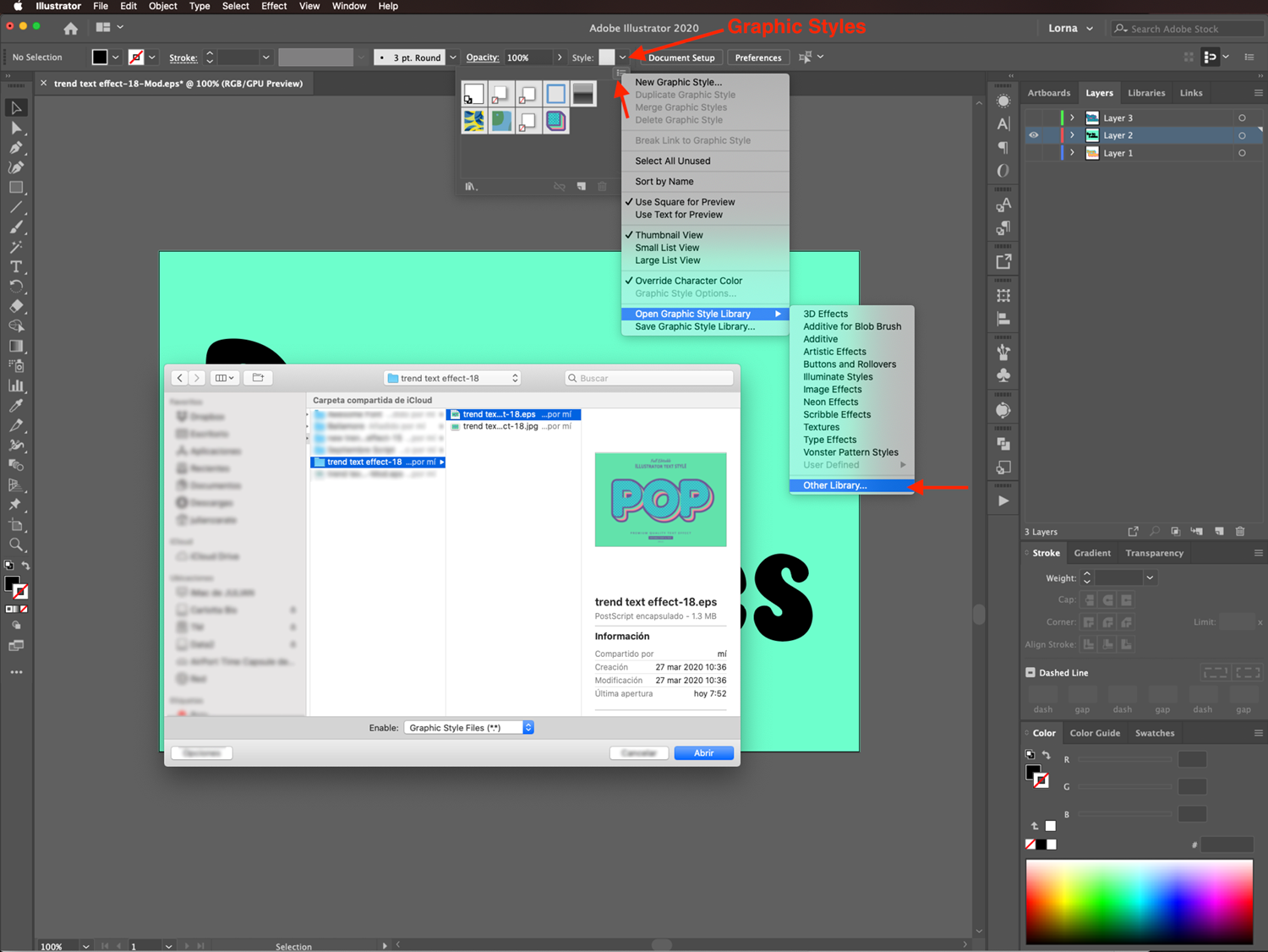Switch to the Artboards tab
The height and width of the screenshot is (952, 1268).
click(x=1049, y=93)
